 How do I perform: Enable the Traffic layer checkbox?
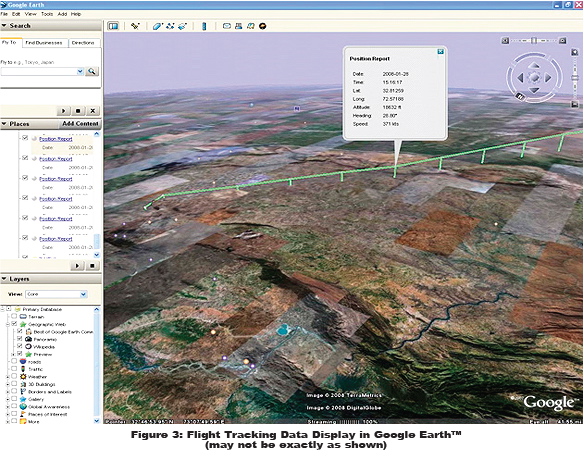(x=14, y=369)
